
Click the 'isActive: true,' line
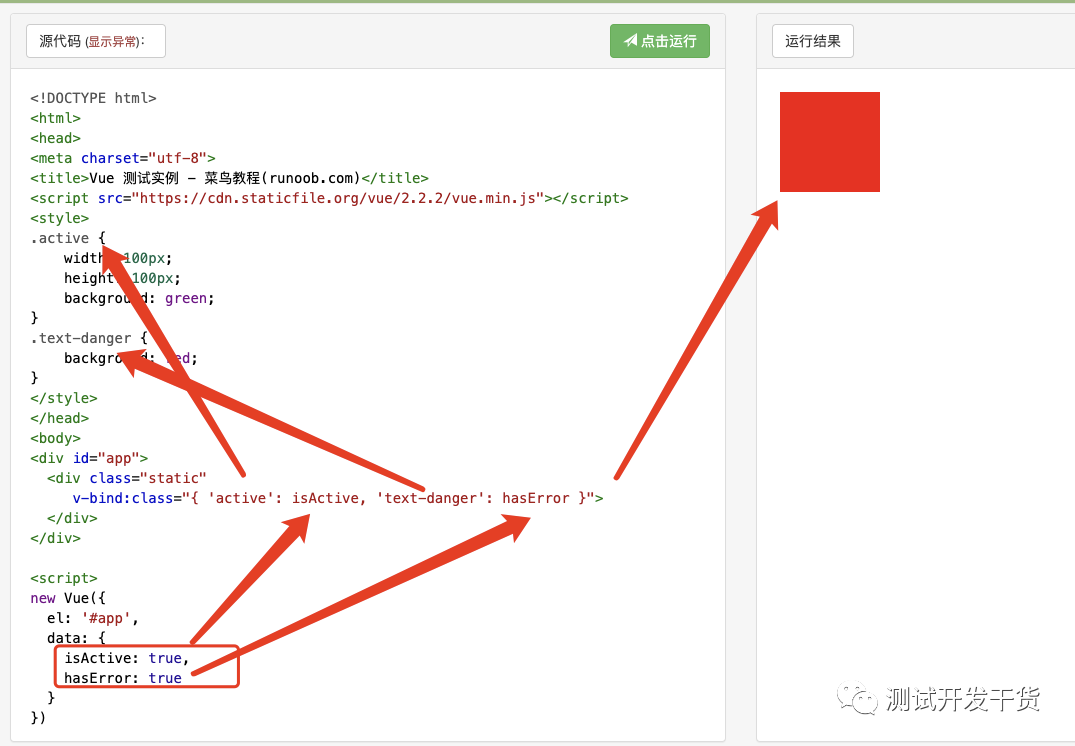click(127, 658)
